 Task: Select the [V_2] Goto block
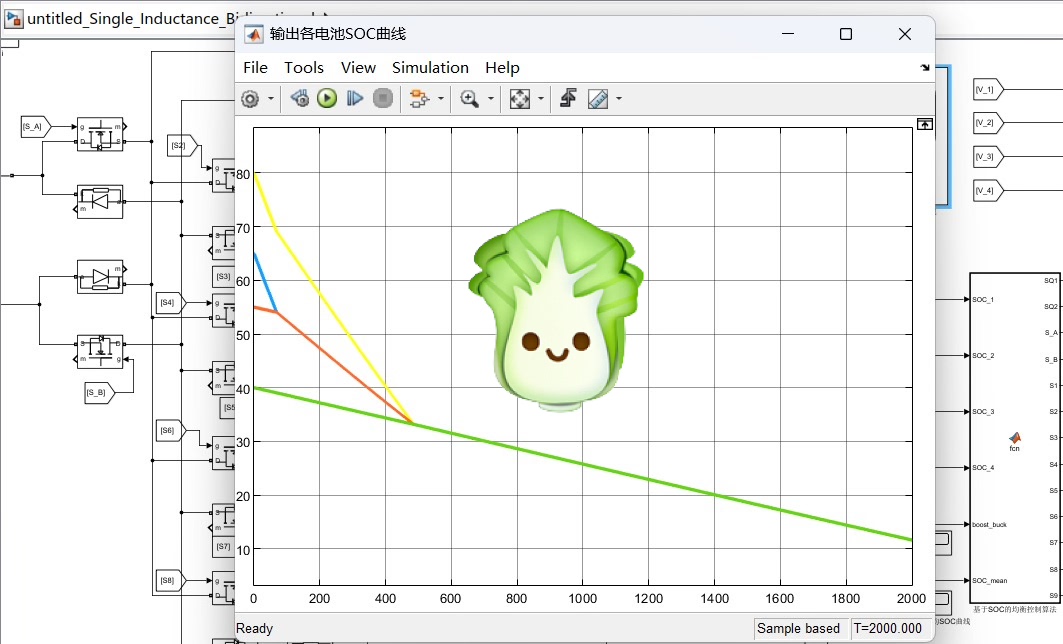pos(988,123)
